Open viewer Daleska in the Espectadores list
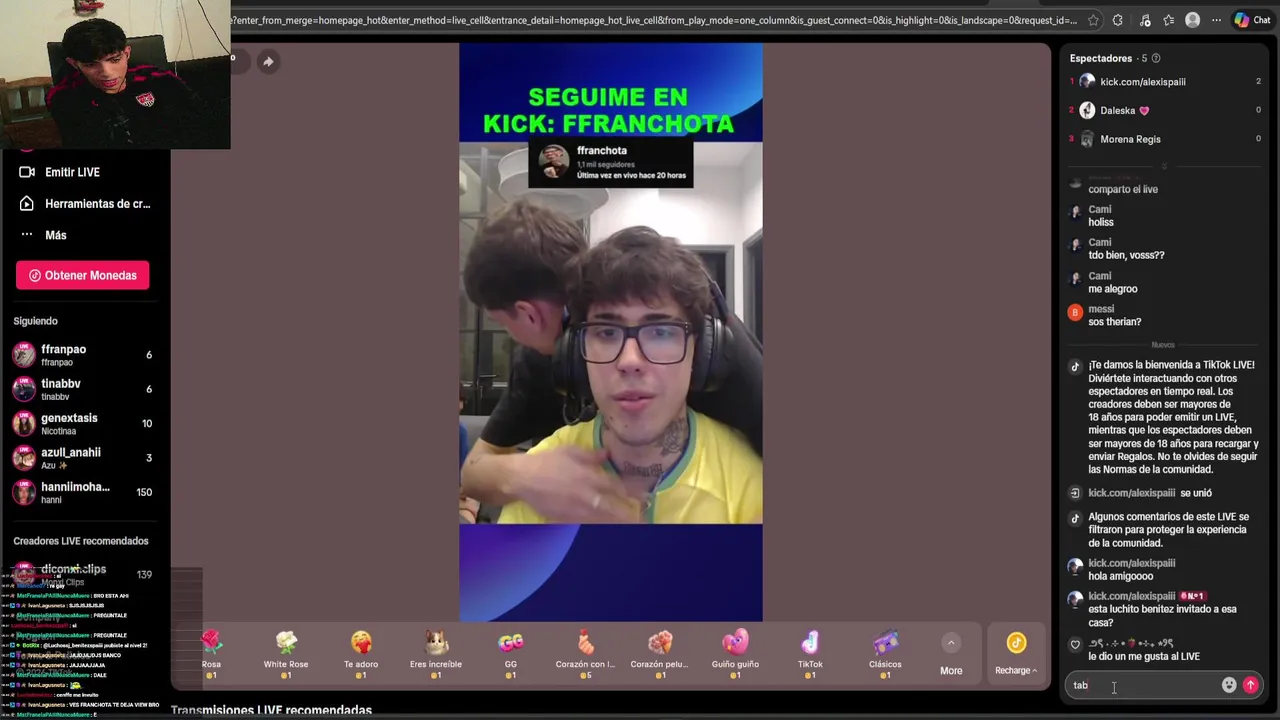Screen dimensions: 1280x720 (1165, 110)
